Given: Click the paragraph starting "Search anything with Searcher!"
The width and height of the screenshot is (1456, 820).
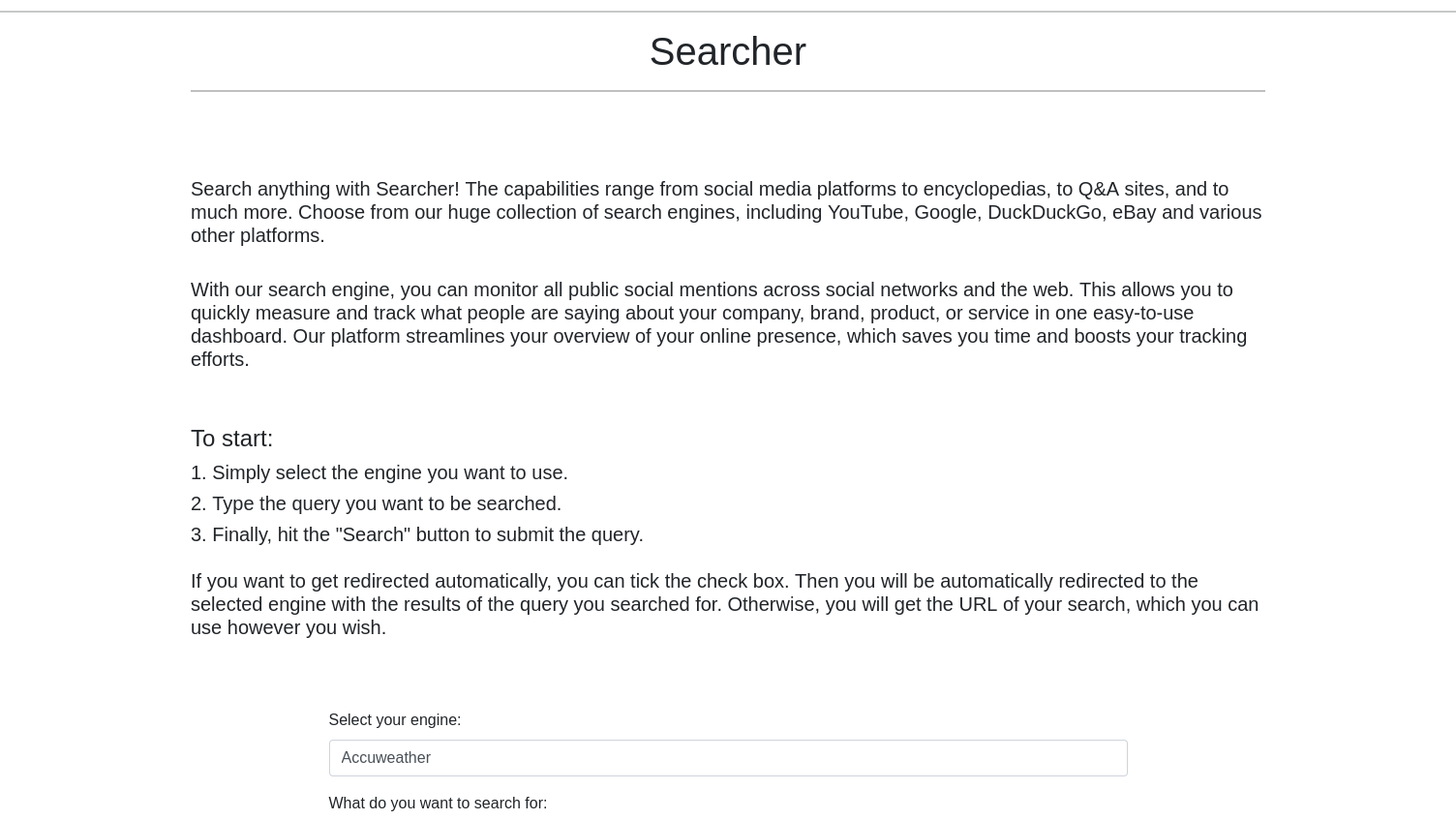Looking at the screenshot, I should 726,212.
